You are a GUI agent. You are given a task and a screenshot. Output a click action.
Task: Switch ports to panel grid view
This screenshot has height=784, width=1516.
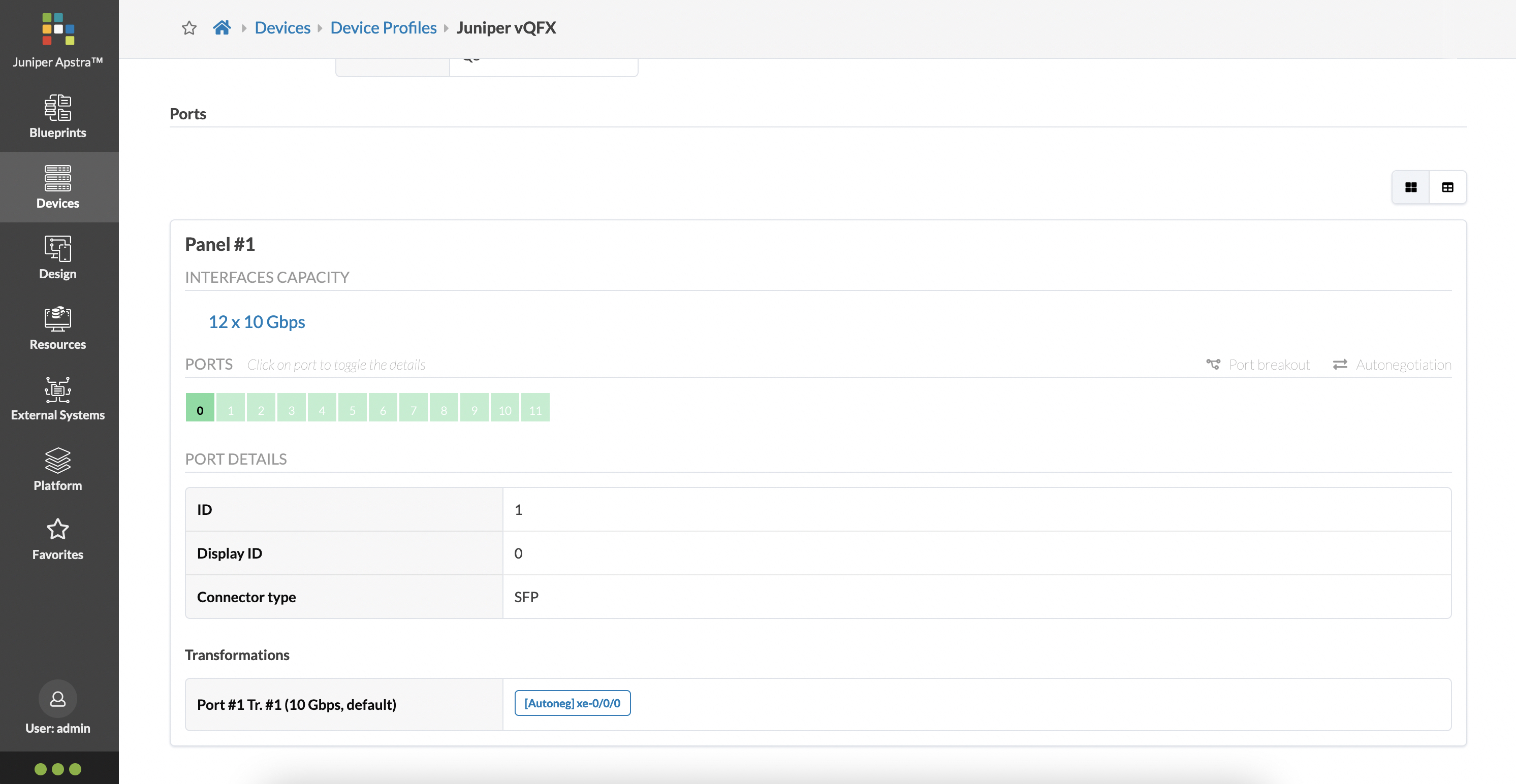[x=1411, y=187]
